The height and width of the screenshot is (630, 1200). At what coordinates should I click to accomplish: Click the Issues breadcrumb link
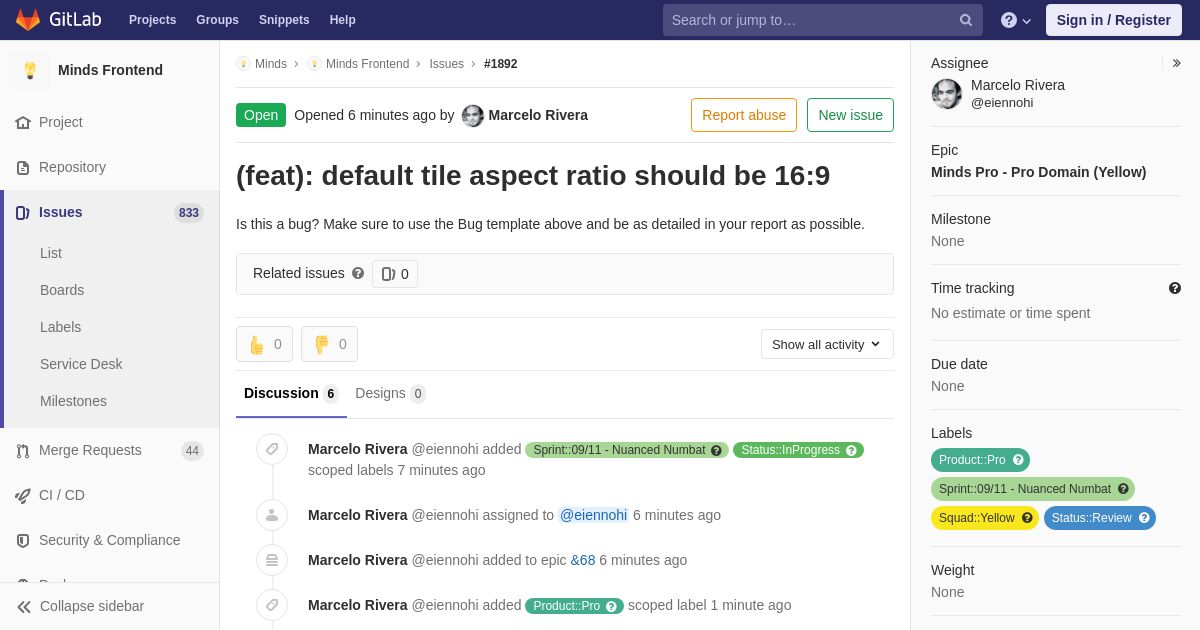446,64
